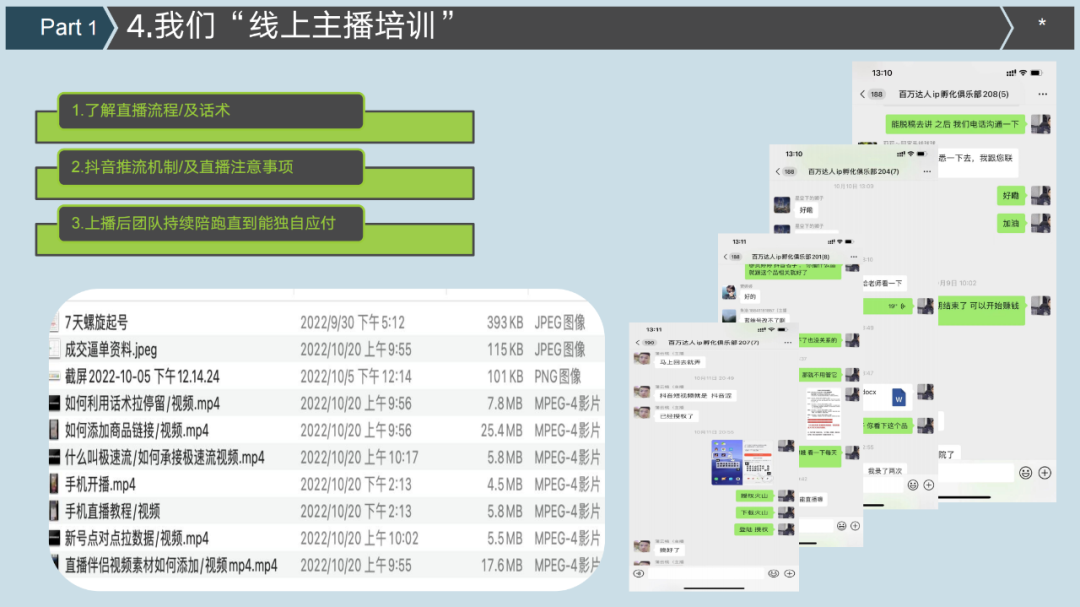Tap the plus icon in chat 208 input bar
The image size is (1080, 607).
tap(1045, 472)
